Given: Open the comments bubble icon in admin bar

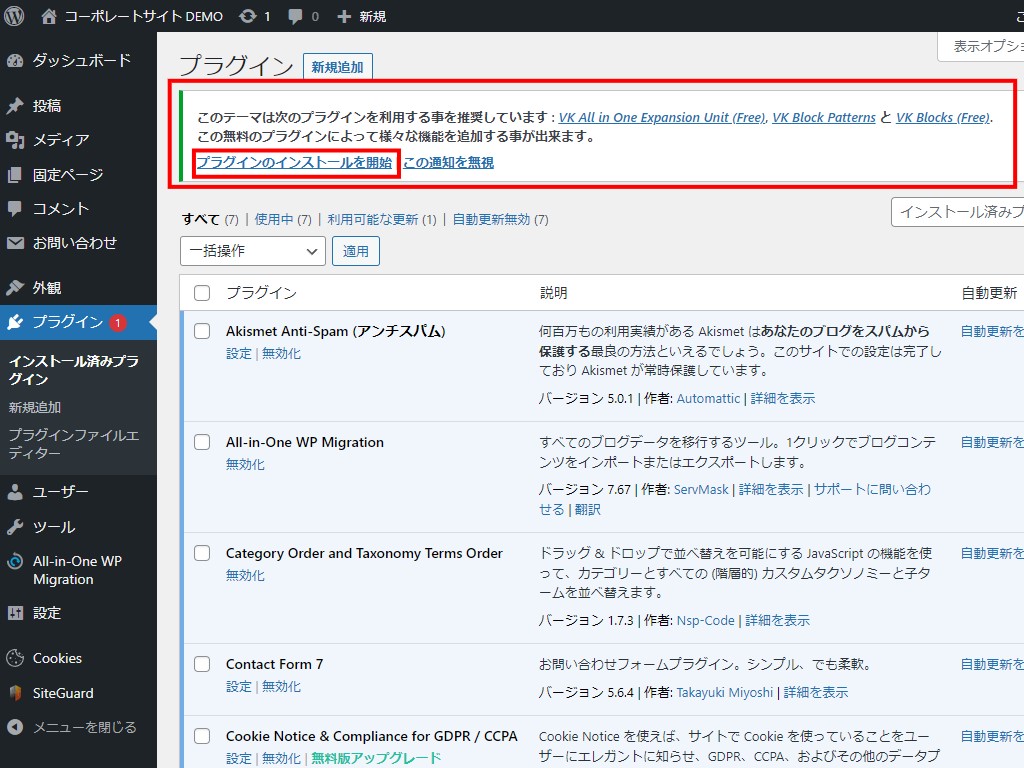Looking at the screenshot, I should click(x=296, y=16).
